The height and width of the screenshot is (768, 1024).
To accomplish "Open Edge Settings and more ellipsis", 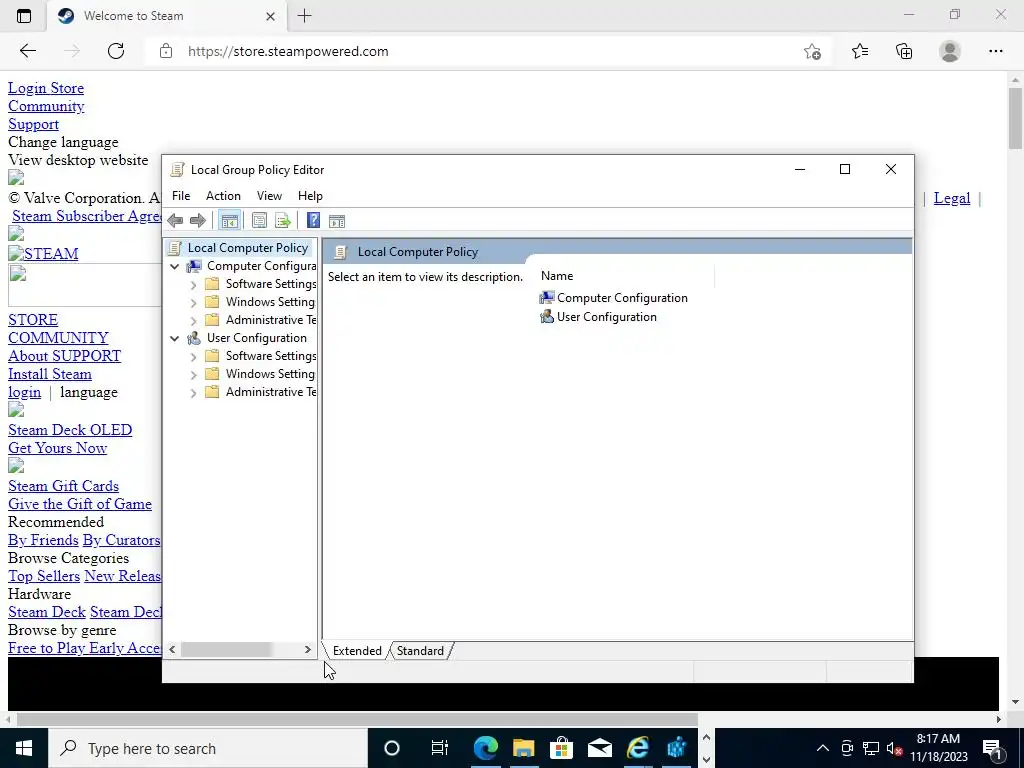I will 995,51.
